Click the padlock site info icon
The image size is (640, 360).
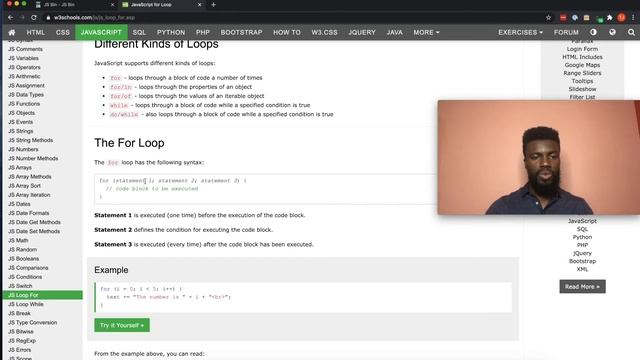click(48, 18)
